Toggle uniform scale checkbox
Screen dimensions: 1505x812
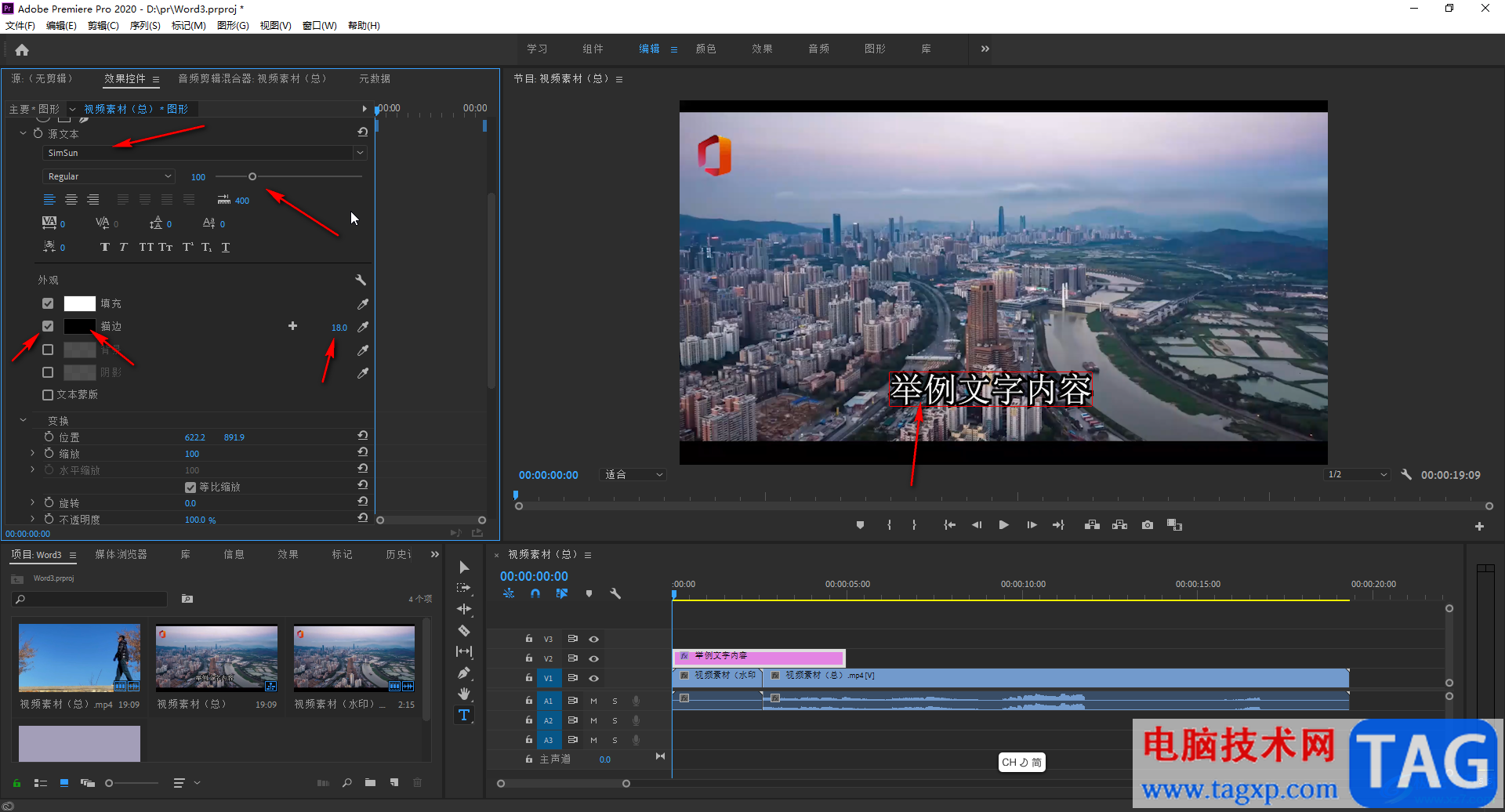190,488
